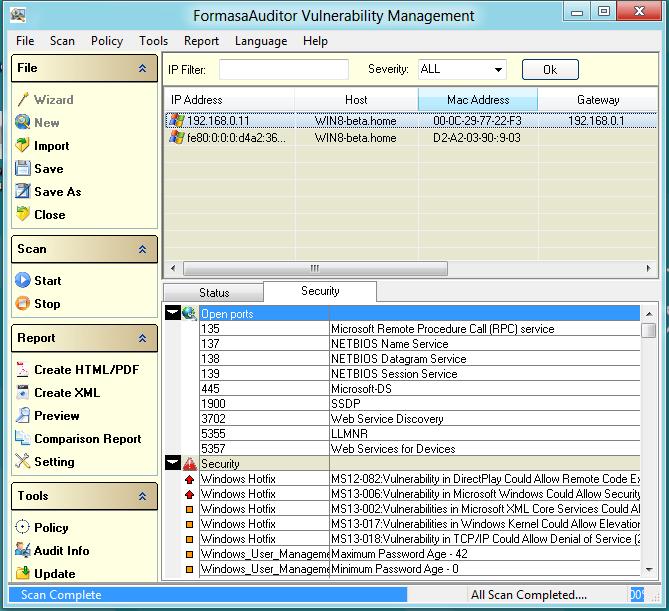Select Minimum Password Age - 0 row
Viewport: 669px width, 611px height.
pos(420,569)
